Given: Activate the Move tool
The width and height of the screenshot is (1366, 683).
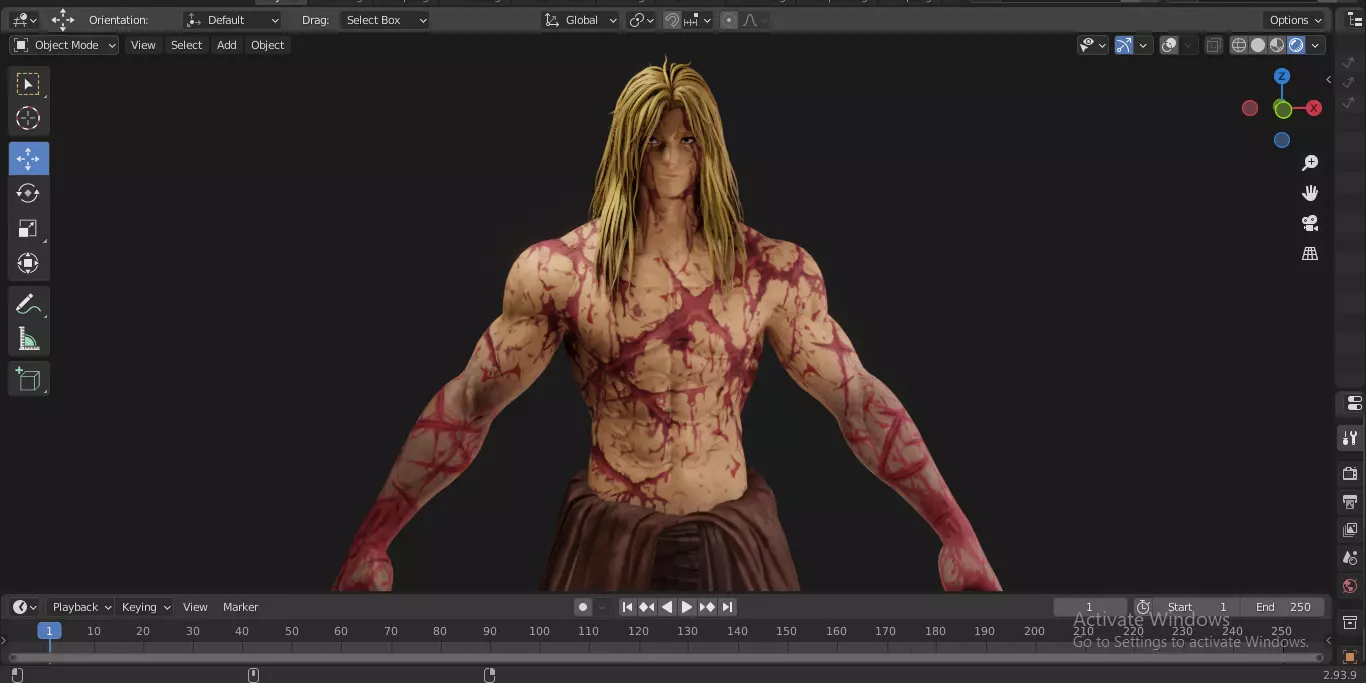Looking at the screenshot, I should (28, 159).
